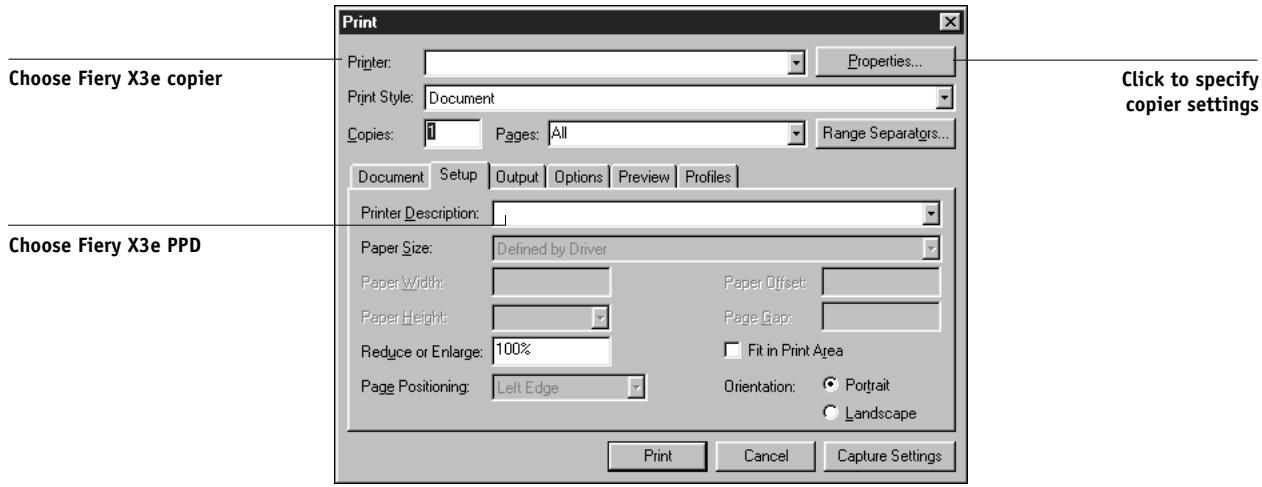Open the Output tab
The height and width of the screenshot is (487, 1262).
[518, 178]
